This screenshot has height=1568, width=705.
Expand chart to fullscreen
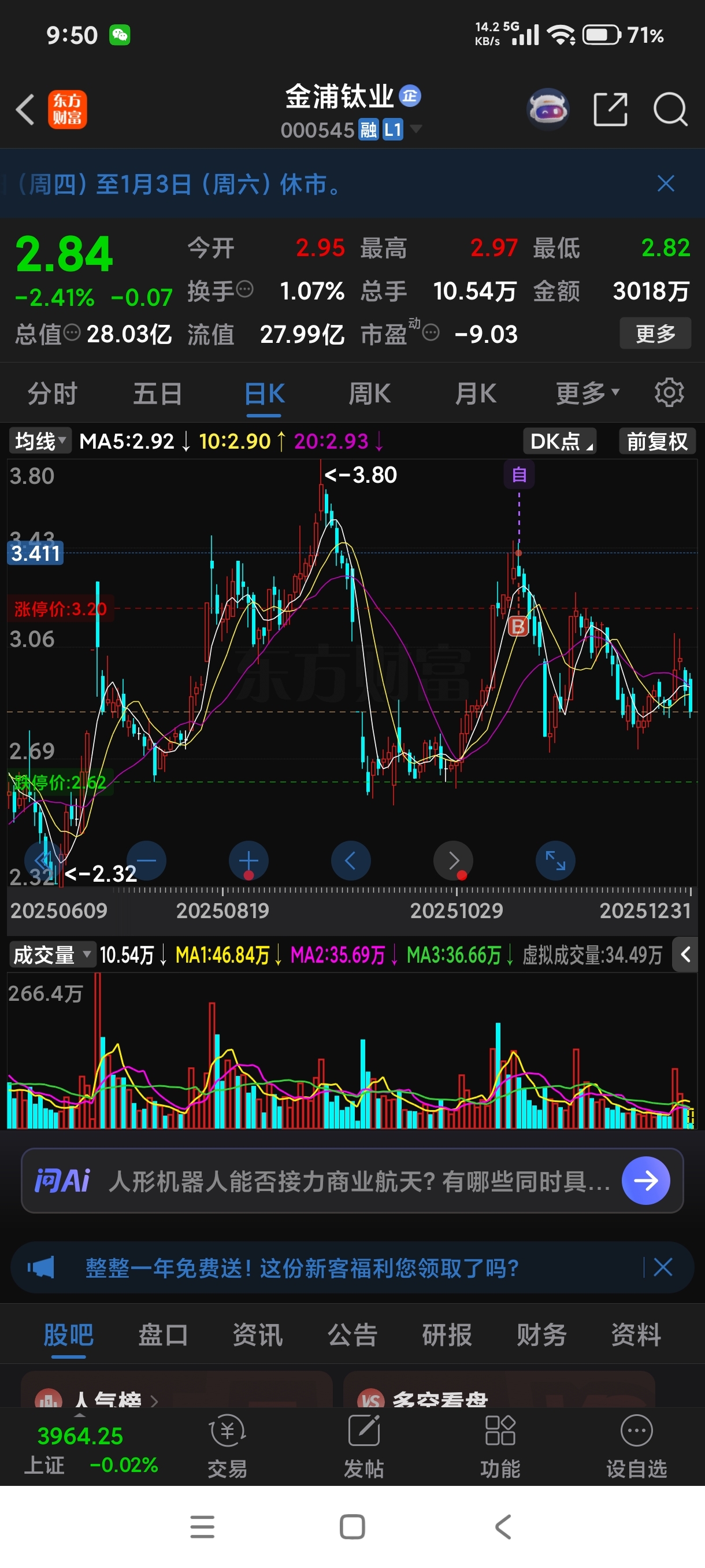(555, 861)
